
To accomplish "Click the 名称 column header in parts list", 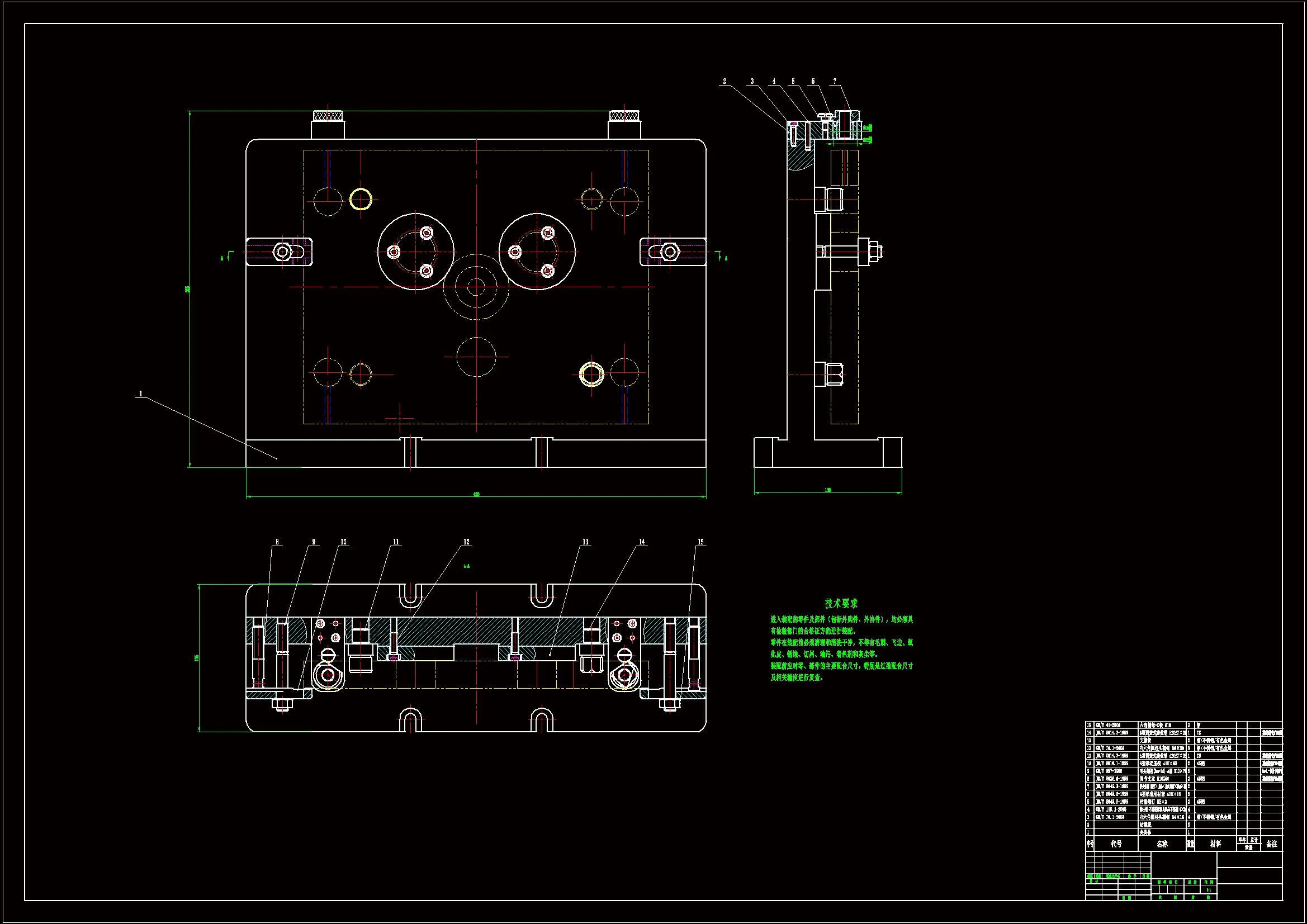I will [x=1162, y=844].
